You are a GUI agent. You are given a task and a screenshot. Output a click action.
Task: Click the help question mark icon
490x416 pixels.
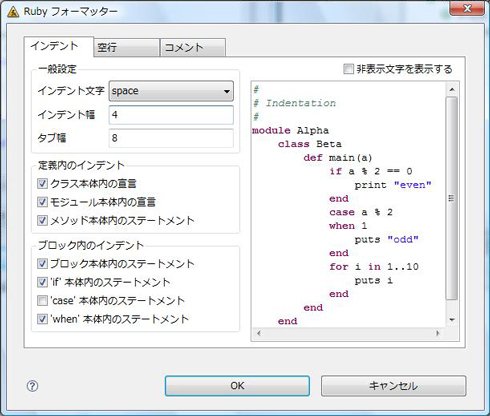click(32, 386)
